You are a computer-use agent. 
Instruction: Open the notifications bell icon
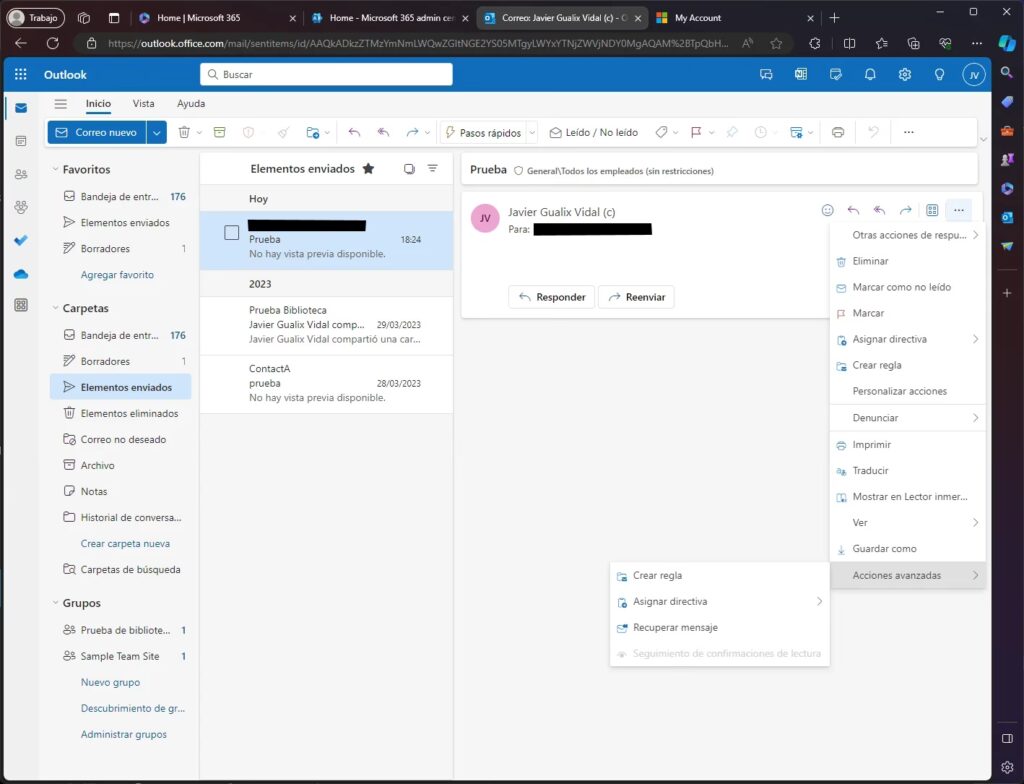coord(870,75)
